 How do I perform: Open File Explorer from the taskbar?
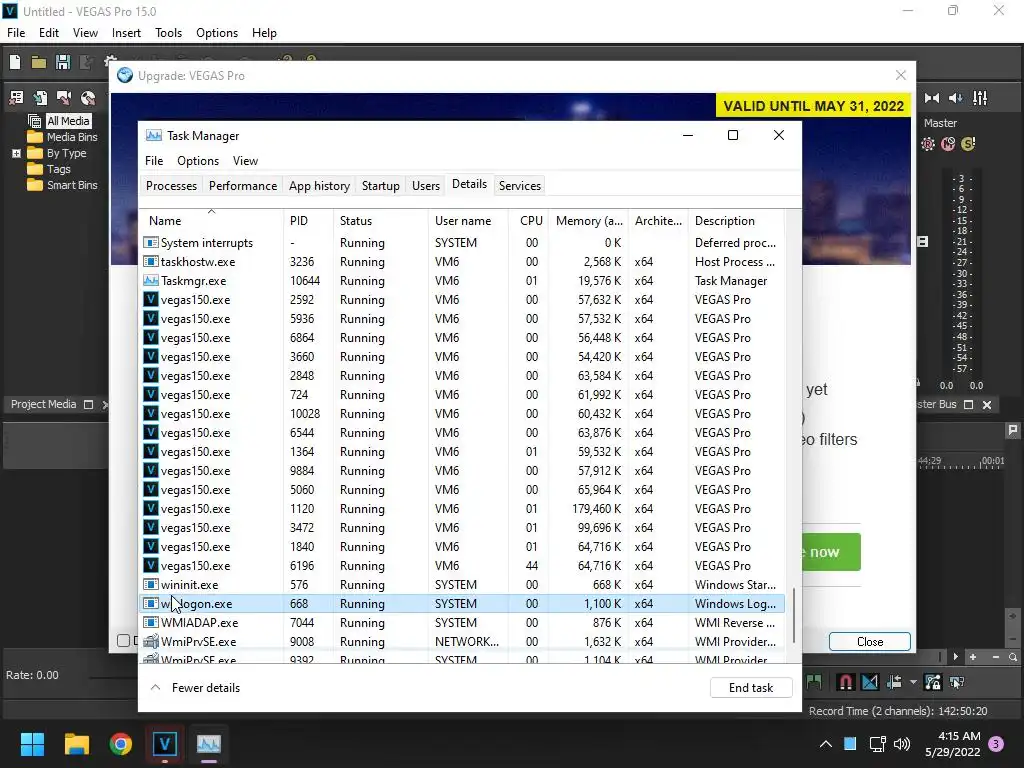tap(76, 744)
